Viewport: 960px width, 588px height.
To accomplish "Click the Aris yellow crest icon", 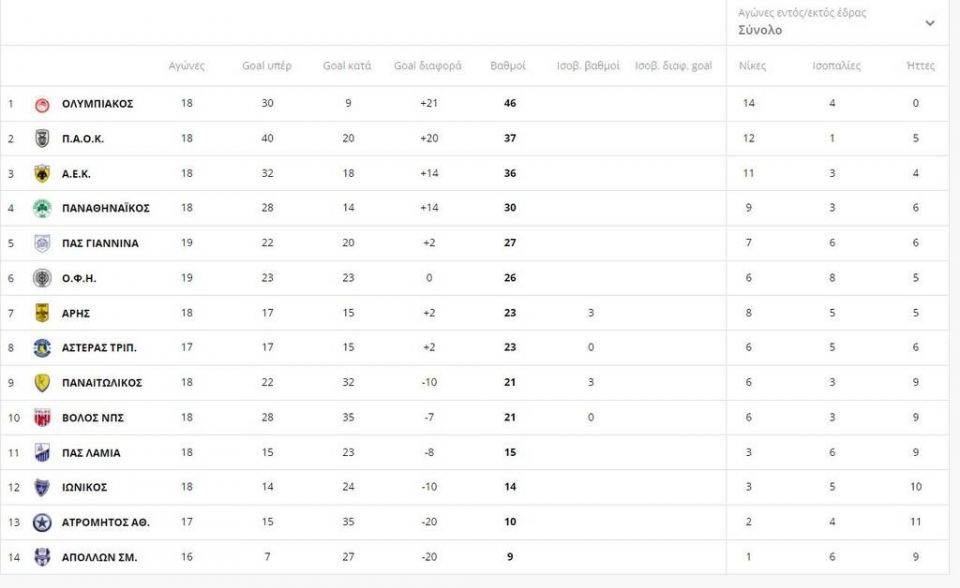I will point(42,313).
